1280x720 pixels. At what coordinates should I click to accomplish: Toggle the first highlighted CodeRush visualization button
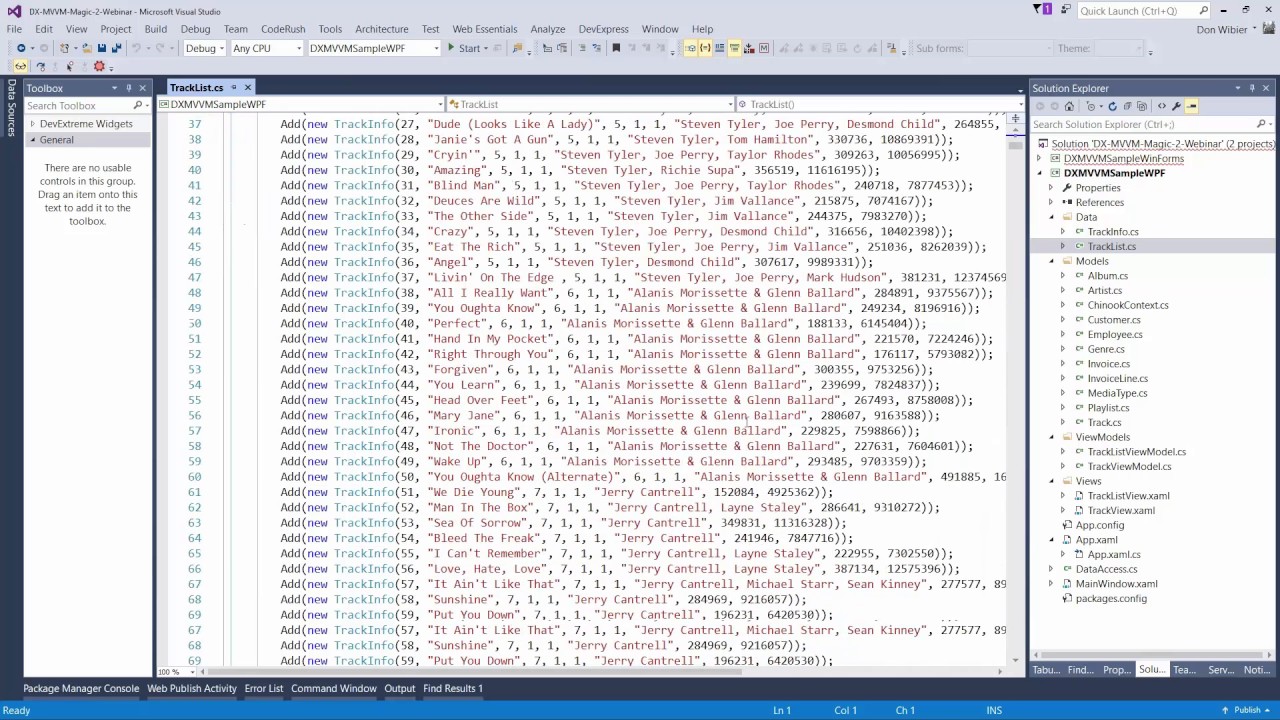click(690, 48)
